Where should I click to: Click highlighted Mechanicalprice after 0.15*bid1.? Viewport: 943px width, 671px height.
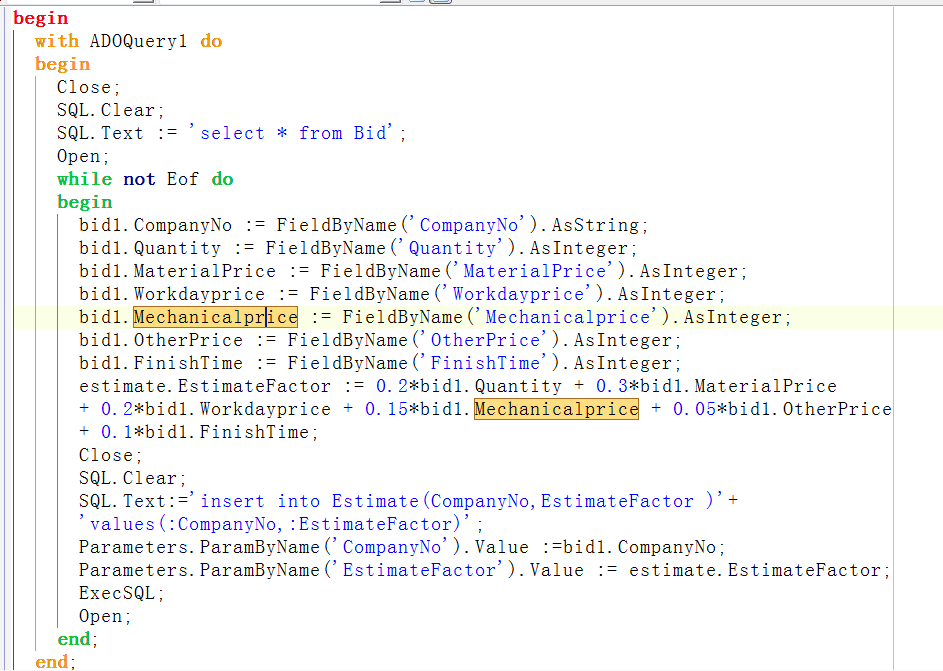556,409
